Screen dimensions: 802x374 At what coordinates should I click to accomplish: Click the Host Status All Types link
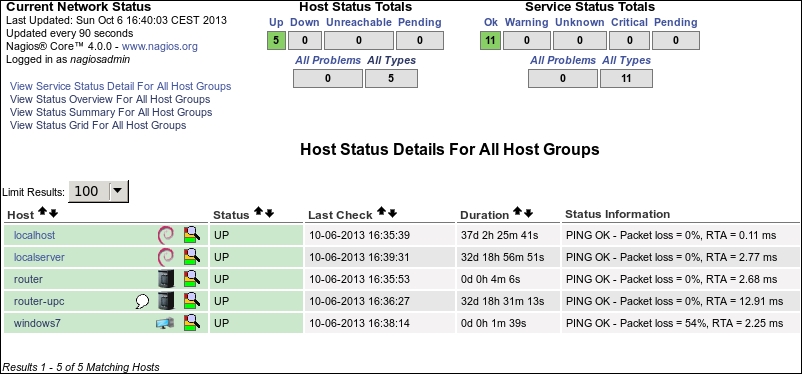(x=392, y=60)
